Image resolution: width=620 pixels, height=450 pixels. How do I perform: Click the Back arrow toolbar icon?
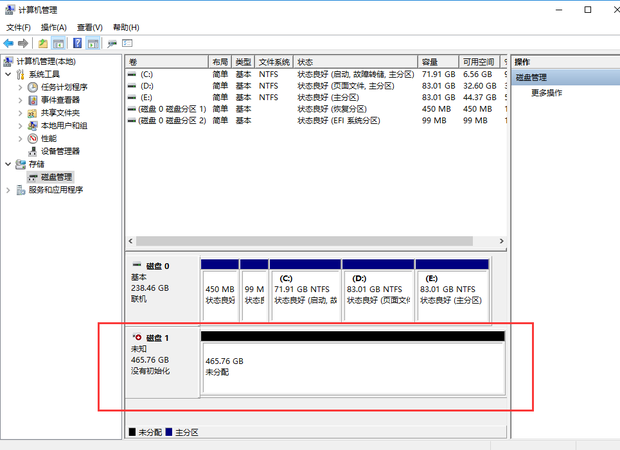tap(10, 44)
